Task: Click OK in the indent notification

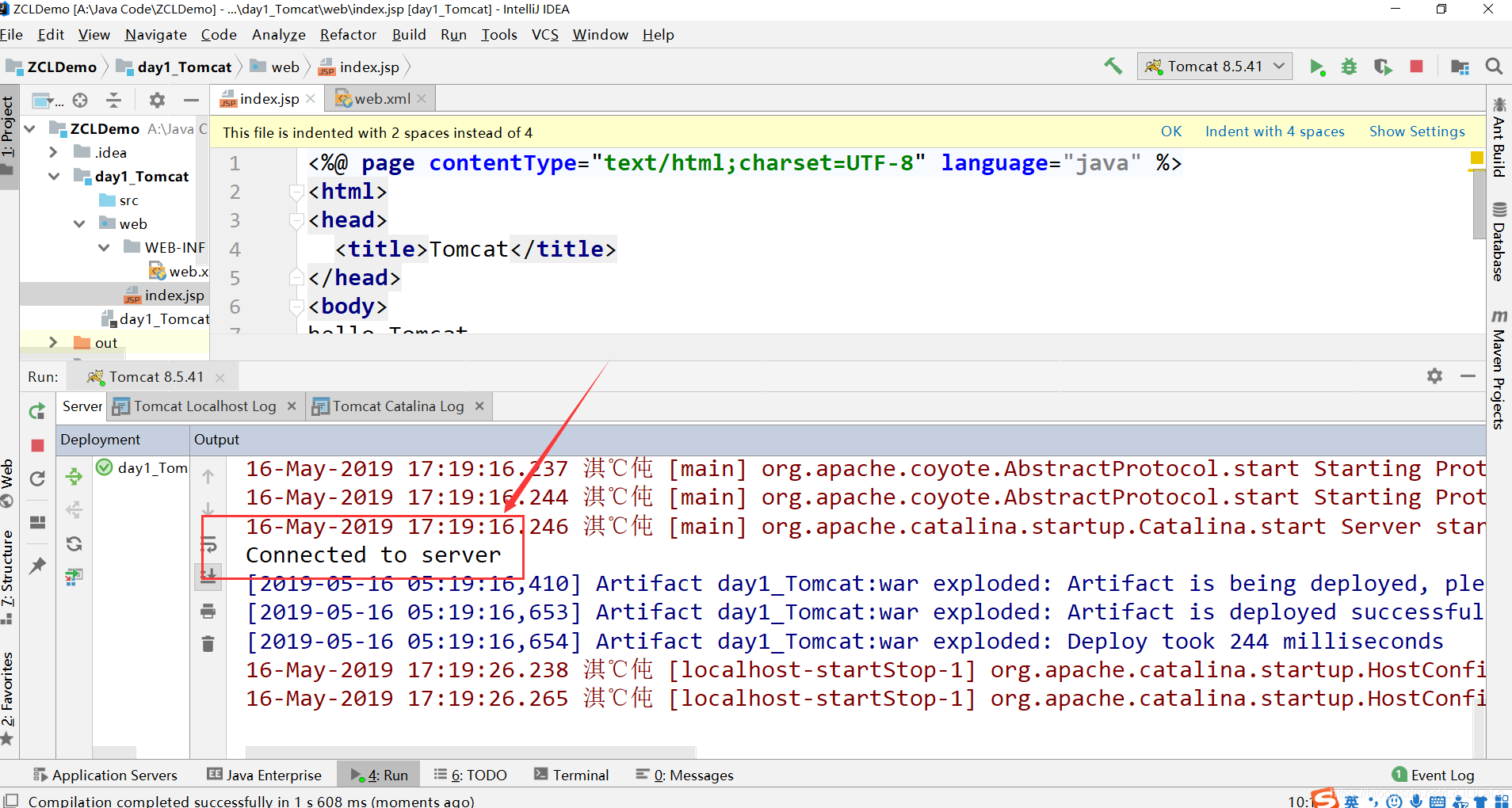Action: (1171, 131)
